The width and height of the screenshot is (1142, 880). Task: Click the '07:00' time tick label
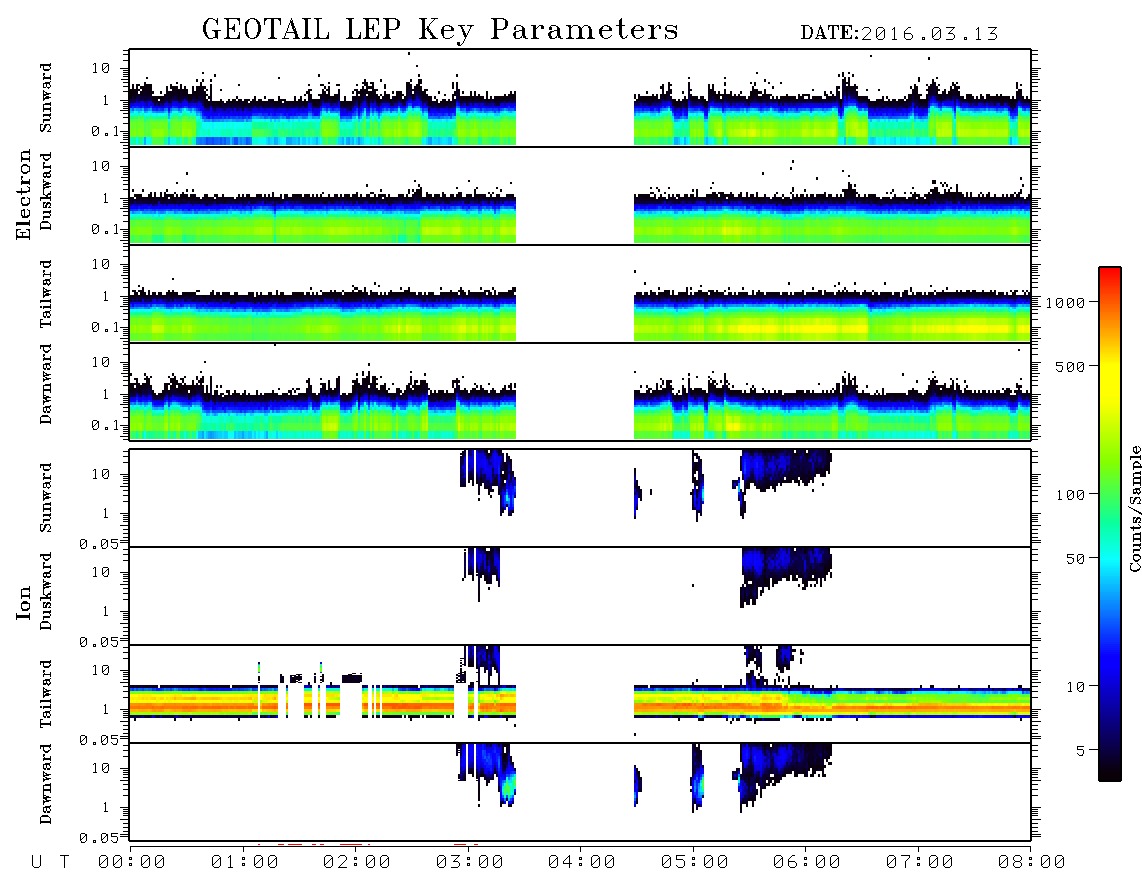(x=920, y=862)
